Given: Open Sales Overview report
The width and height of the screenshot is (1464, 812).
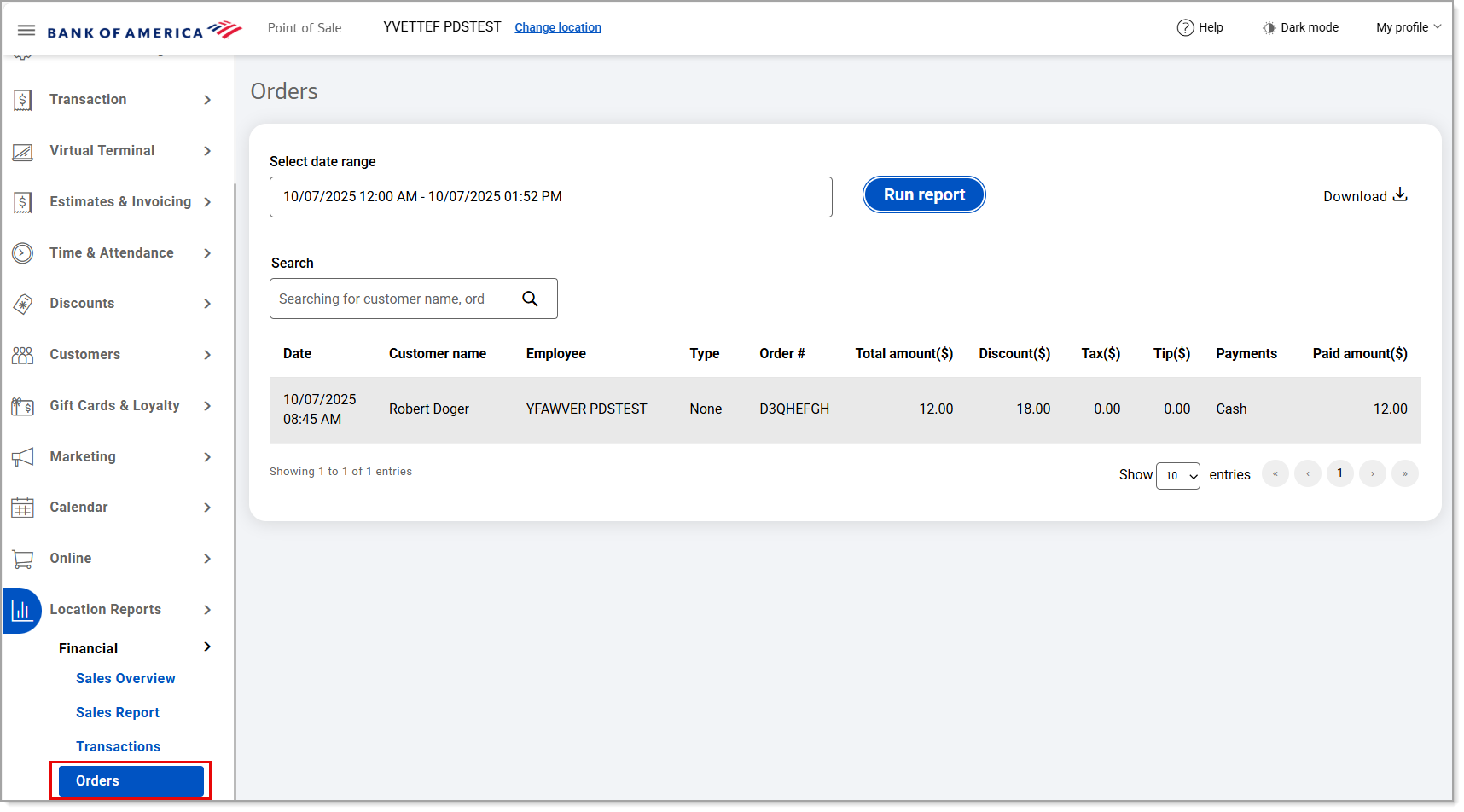Looking at the screenshot, I should [x=125, y=678].
